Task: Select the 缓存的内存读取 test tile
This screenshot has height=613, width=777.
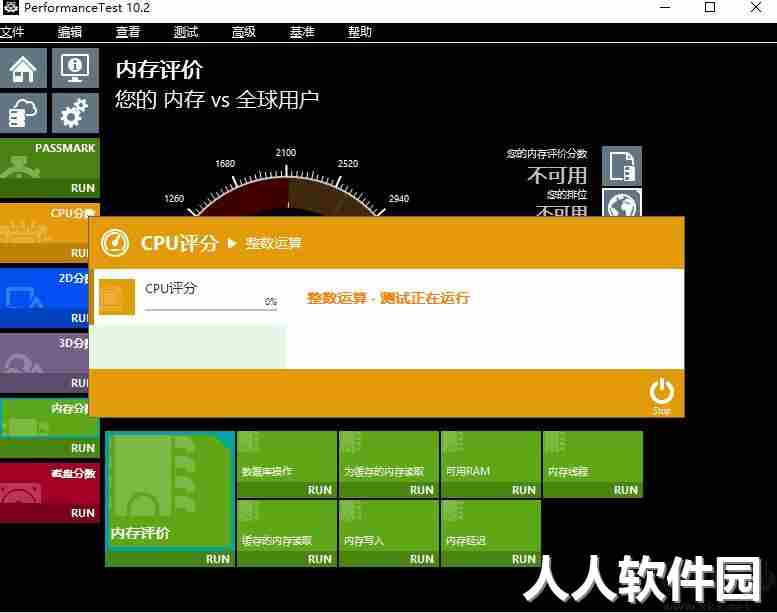Action: click(x=287, y=526)
